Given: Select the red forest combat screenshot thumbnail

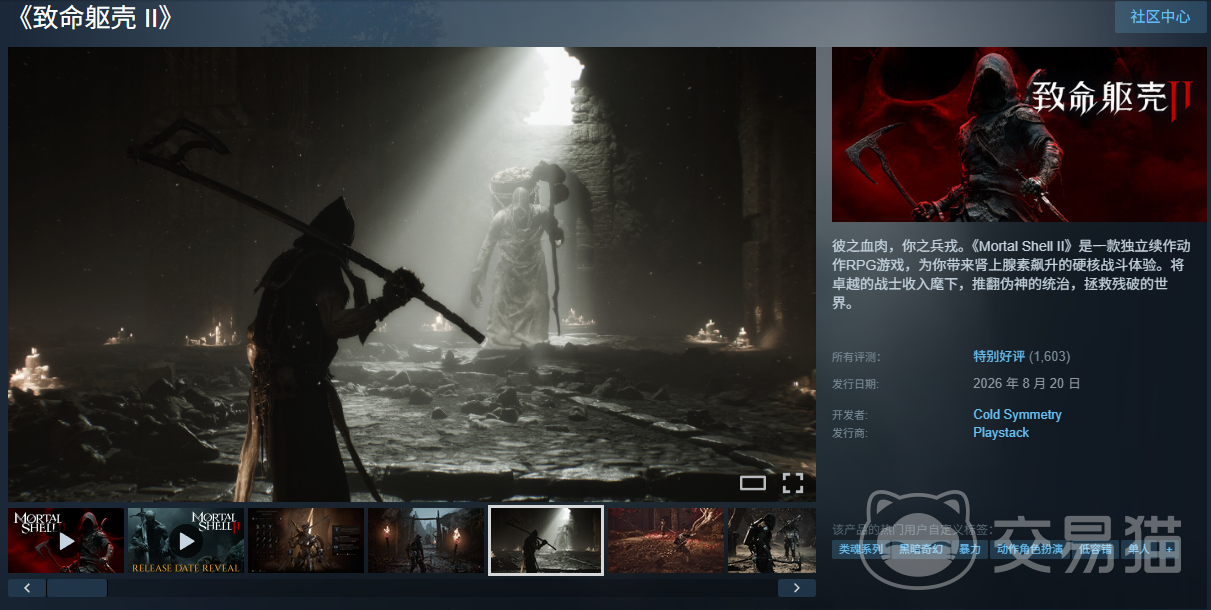Looking at the screenshot, I should [666, 541].
